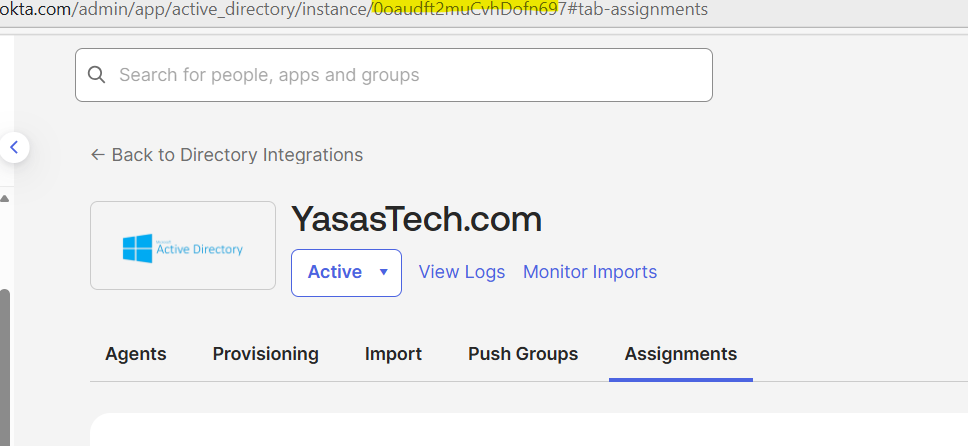The height and width of the screenshot is (446, 968).
Task: Click the Active Directory logo text
Action: [x=199, y=248]
